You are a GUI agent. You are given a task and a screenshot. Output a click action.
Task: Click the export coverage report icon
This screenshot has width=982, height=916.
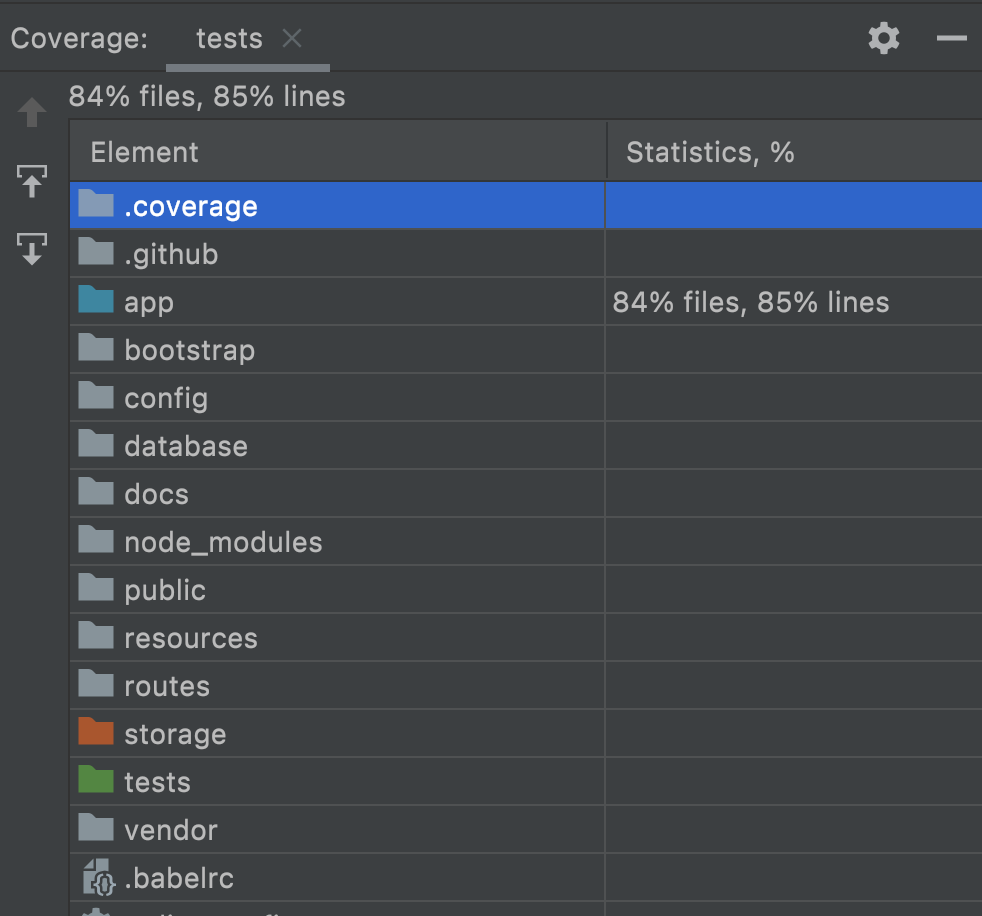(32, 248)
